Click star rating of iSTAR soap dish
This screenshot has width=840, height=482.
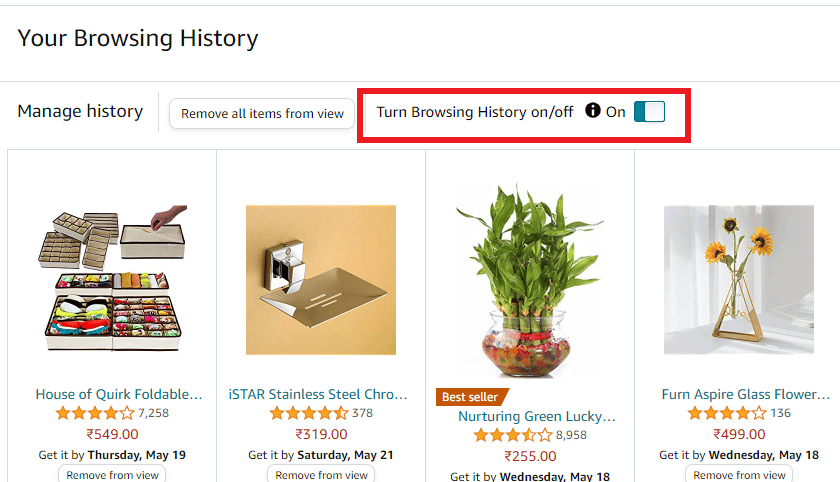[x=309, y=413]
